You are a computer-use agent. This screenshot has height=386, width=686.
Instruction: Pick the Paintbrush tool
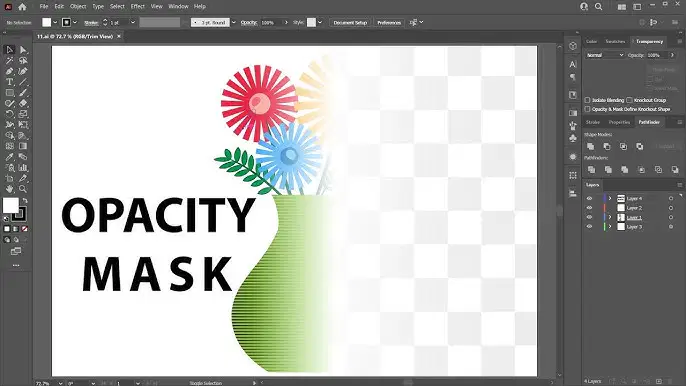click(23, 93)
